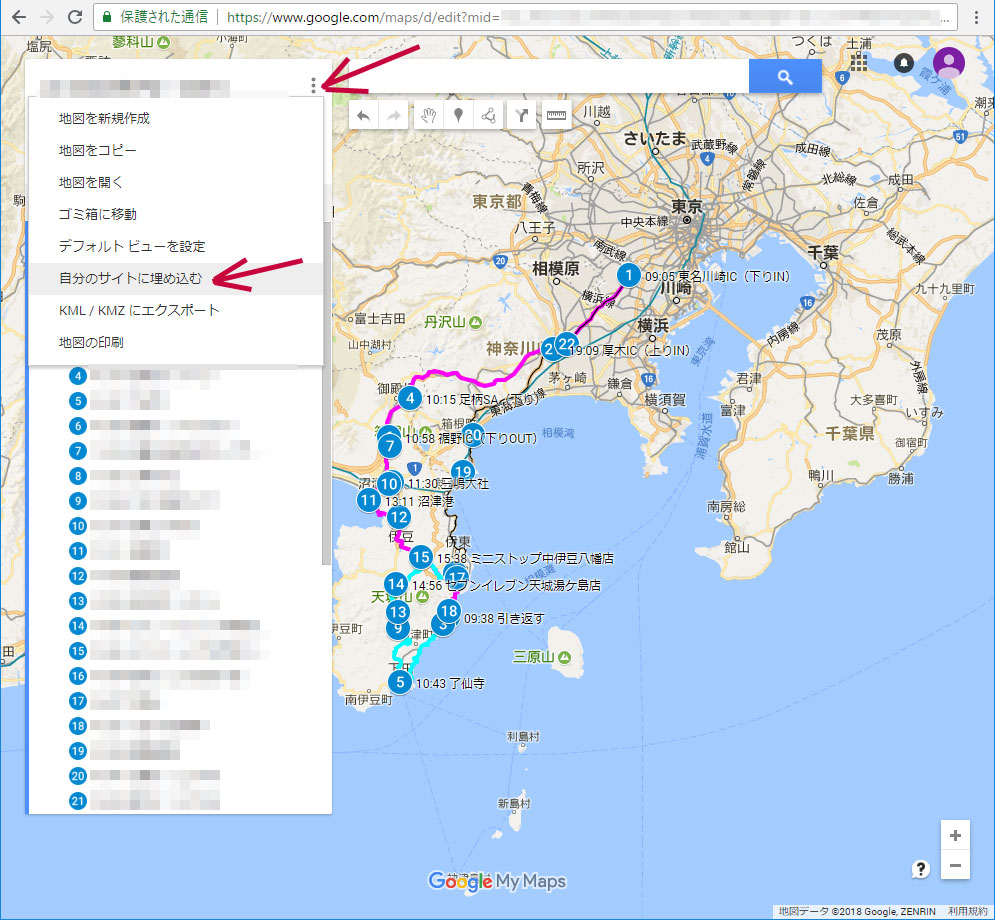The width and height of the screenshot is (995, 920).
Task: Select the hand pan tool
Action: coord(428,115)
